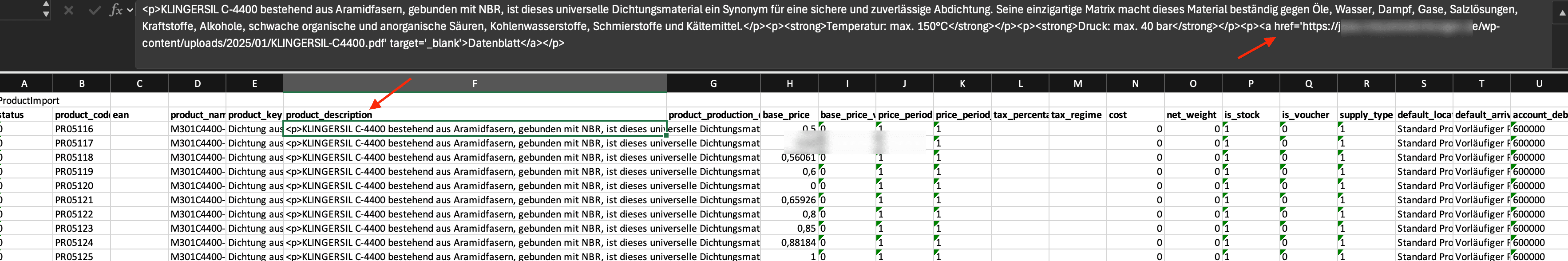Click the cost header cell
The width and height of the screenshot is (1568, 261).
(1135, 115)
